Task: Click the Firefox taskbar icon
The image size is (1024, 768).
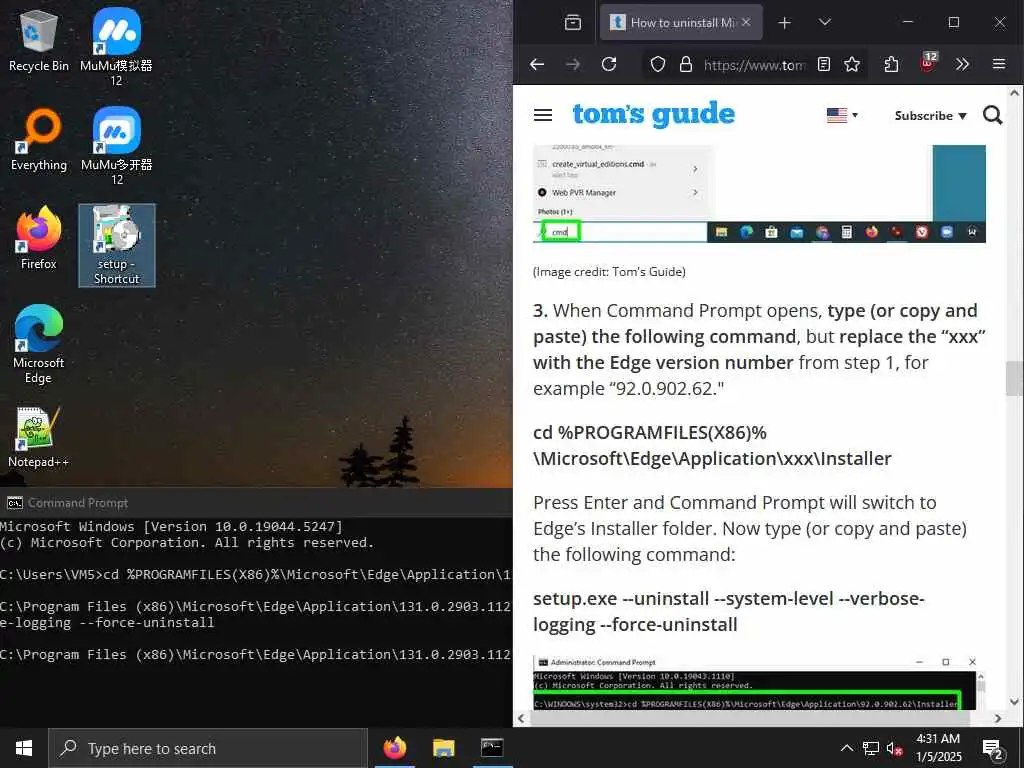Action: (394, 748)
